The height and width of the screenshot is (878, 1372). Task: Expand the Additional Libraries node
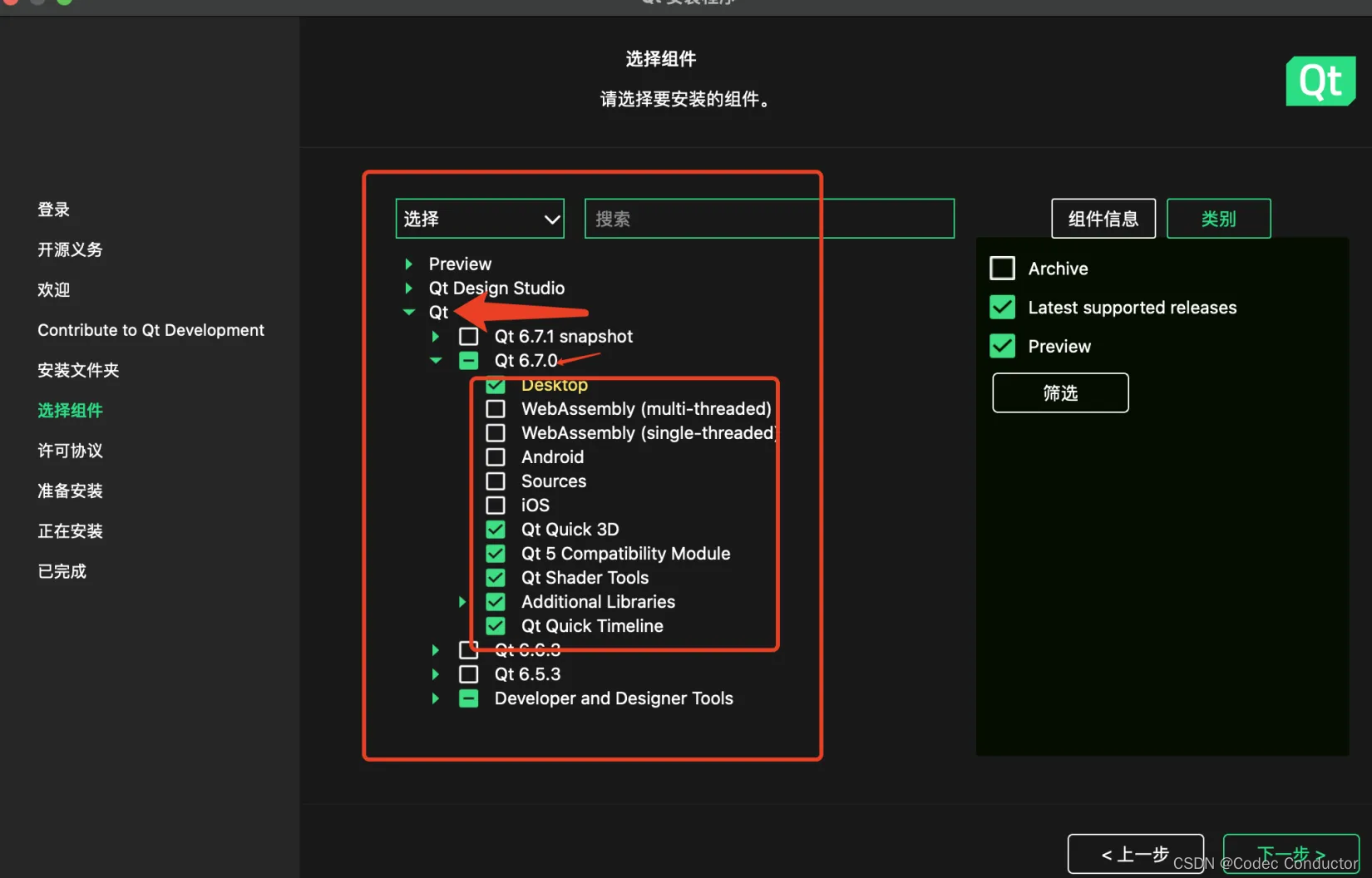point(462,601)
